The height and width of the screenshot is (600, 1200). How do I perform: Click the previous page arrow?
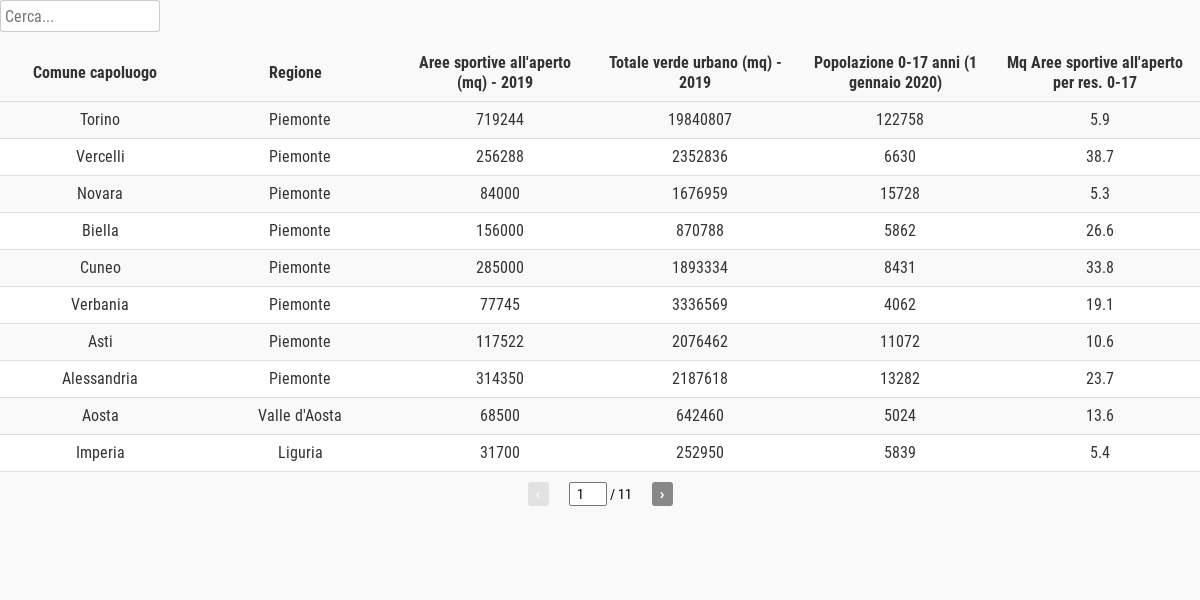coord(538,494)
